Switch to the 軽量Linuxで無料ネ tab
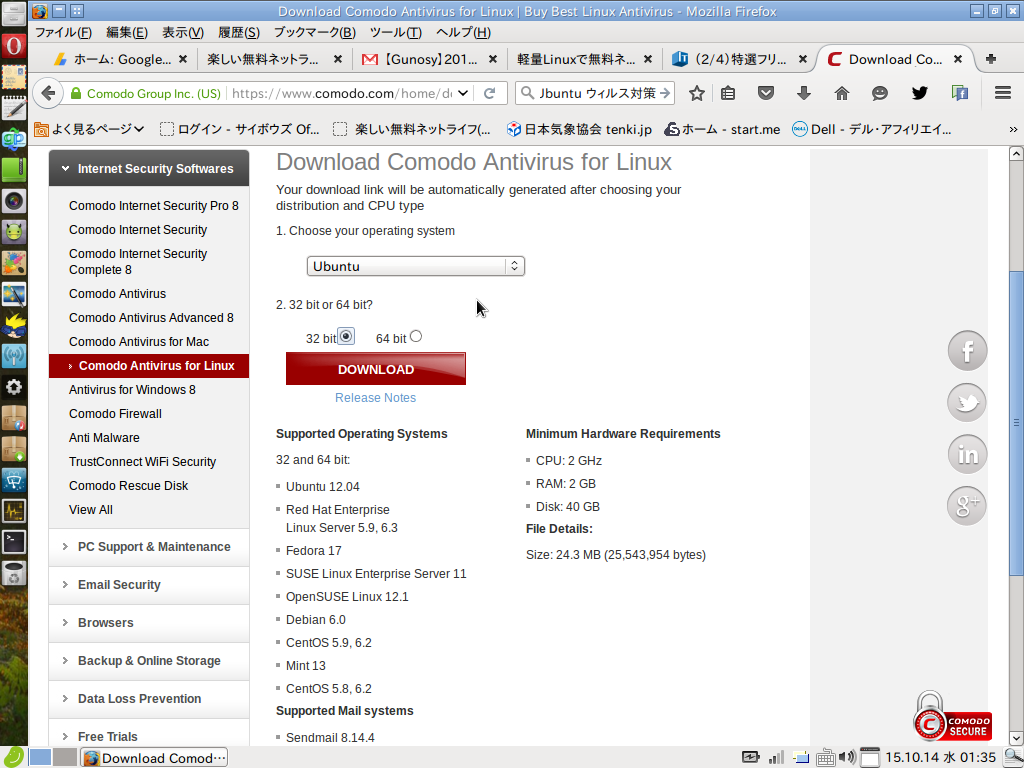 (584, 59)
